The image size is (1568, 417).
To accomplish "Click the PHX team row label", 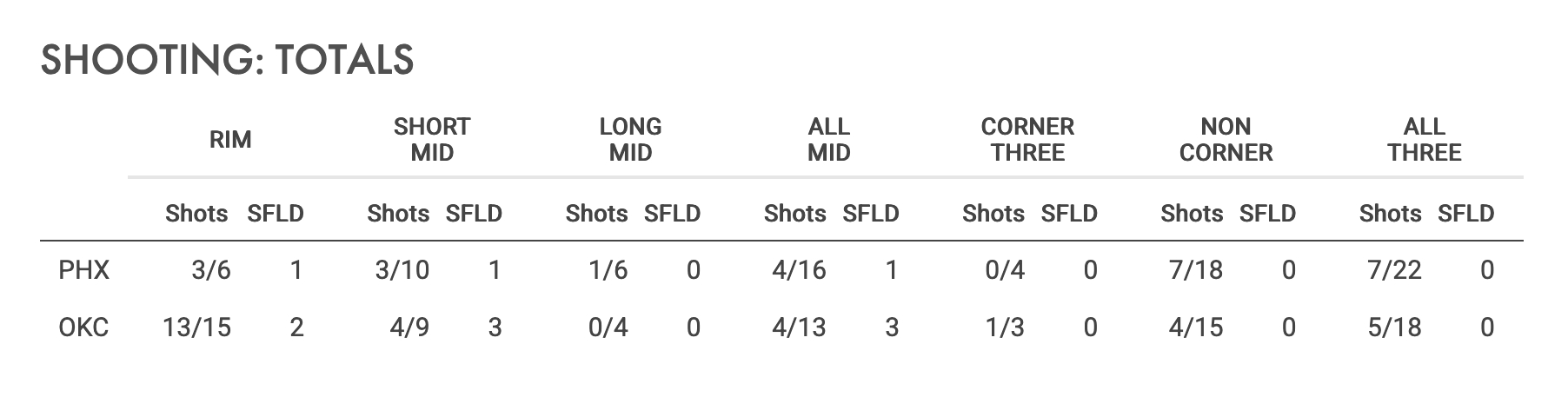I will (x=83, y=271).
